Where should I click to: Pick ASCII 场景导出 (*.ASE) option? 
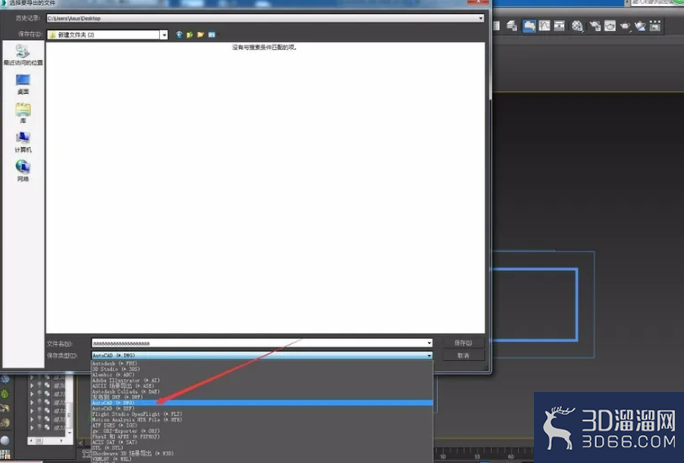(x=262, y=386)
